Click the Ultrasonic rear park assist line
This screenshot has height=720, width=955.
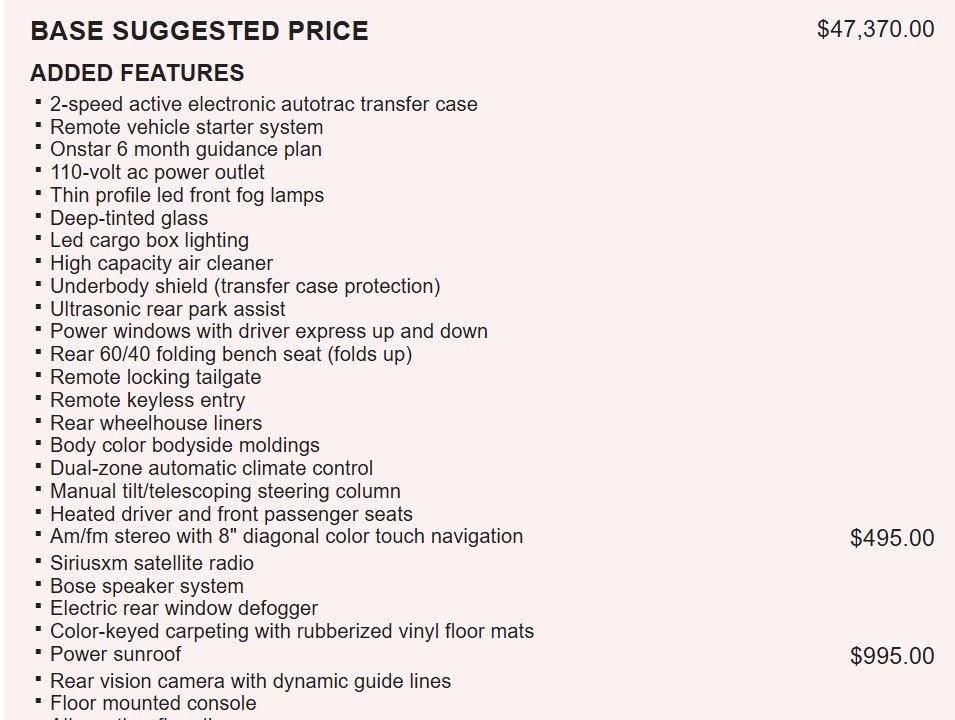pyautogui.click(x=167, y=309)
